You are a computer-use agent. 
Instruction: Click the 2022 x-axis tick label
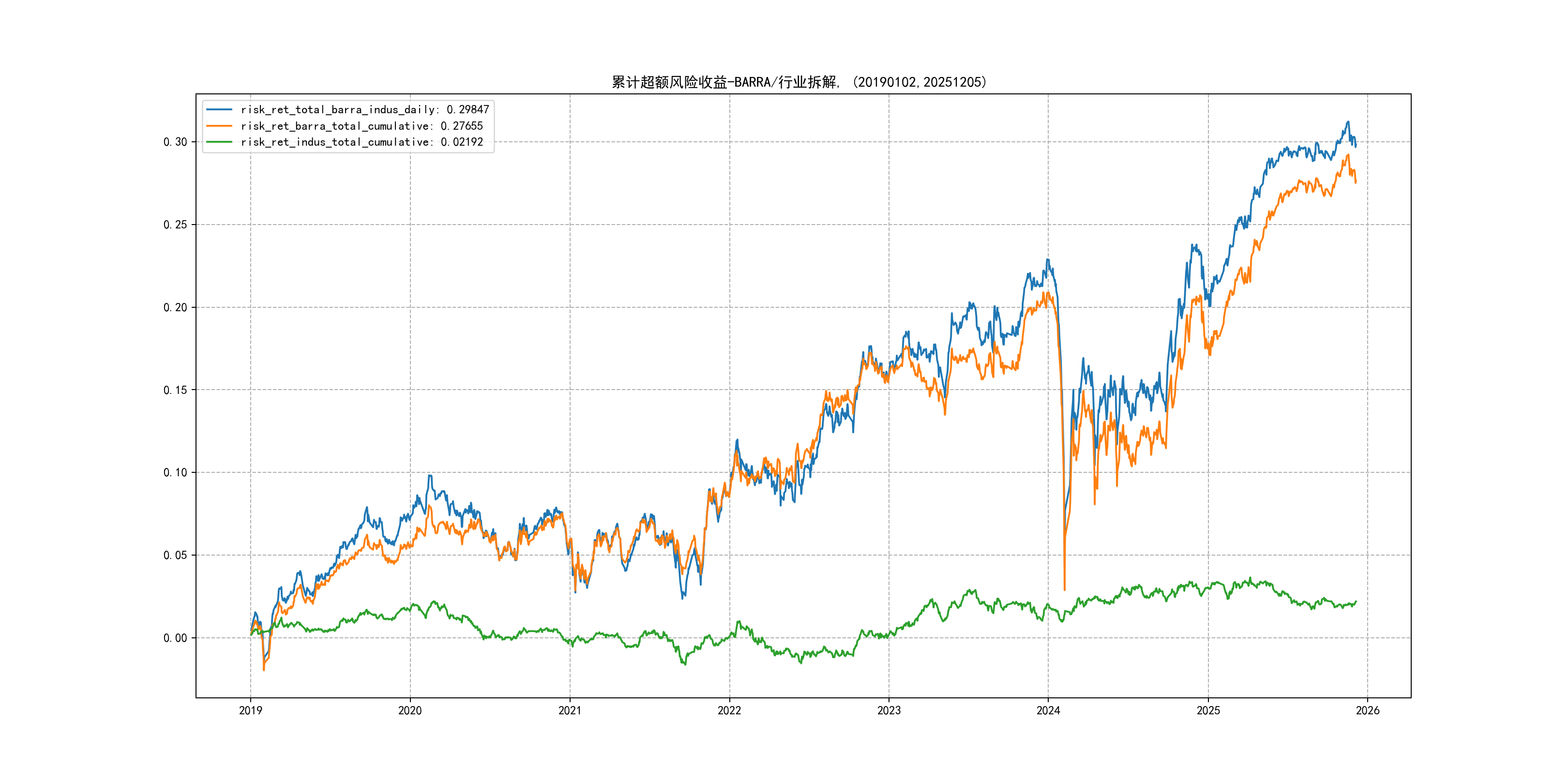[729, 710]
